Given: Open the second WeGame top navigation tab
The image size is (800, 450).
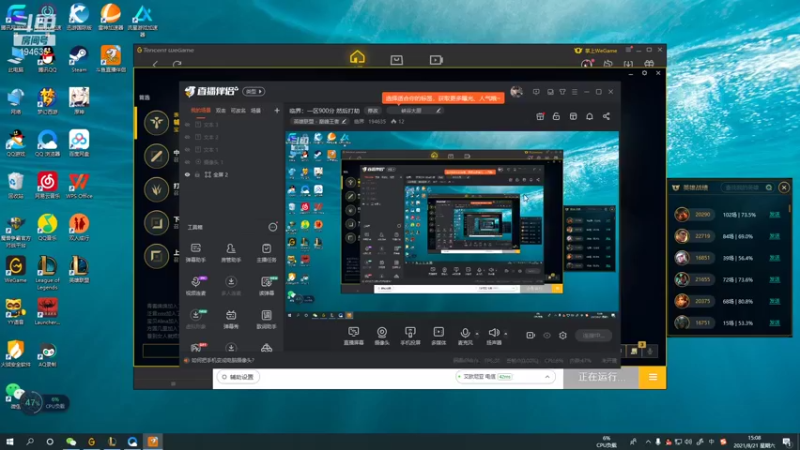Looking at the screenshot, I should click(396, 60).
